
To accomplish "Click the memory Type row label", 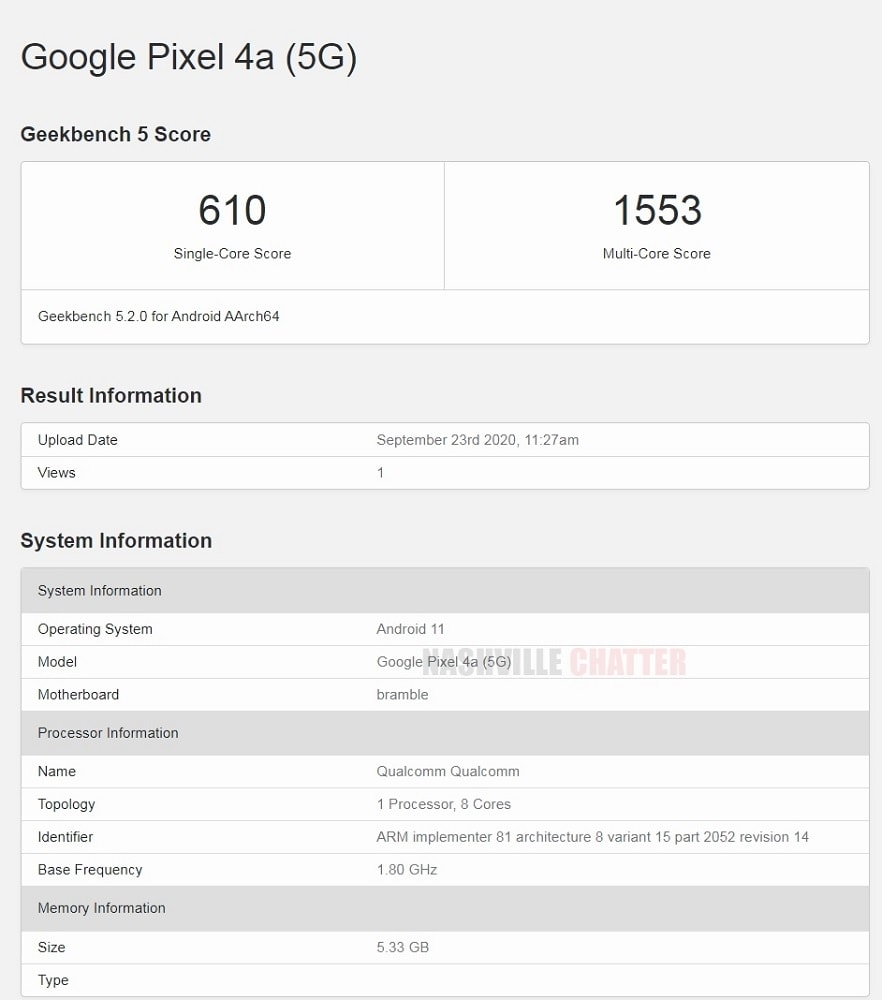I will 53,980.
